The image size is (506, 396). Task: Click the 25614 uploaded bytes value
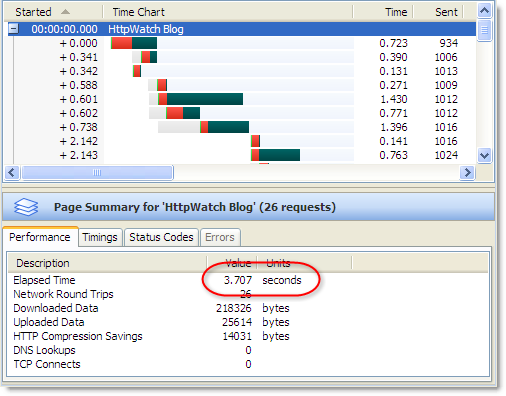[237, 322]
